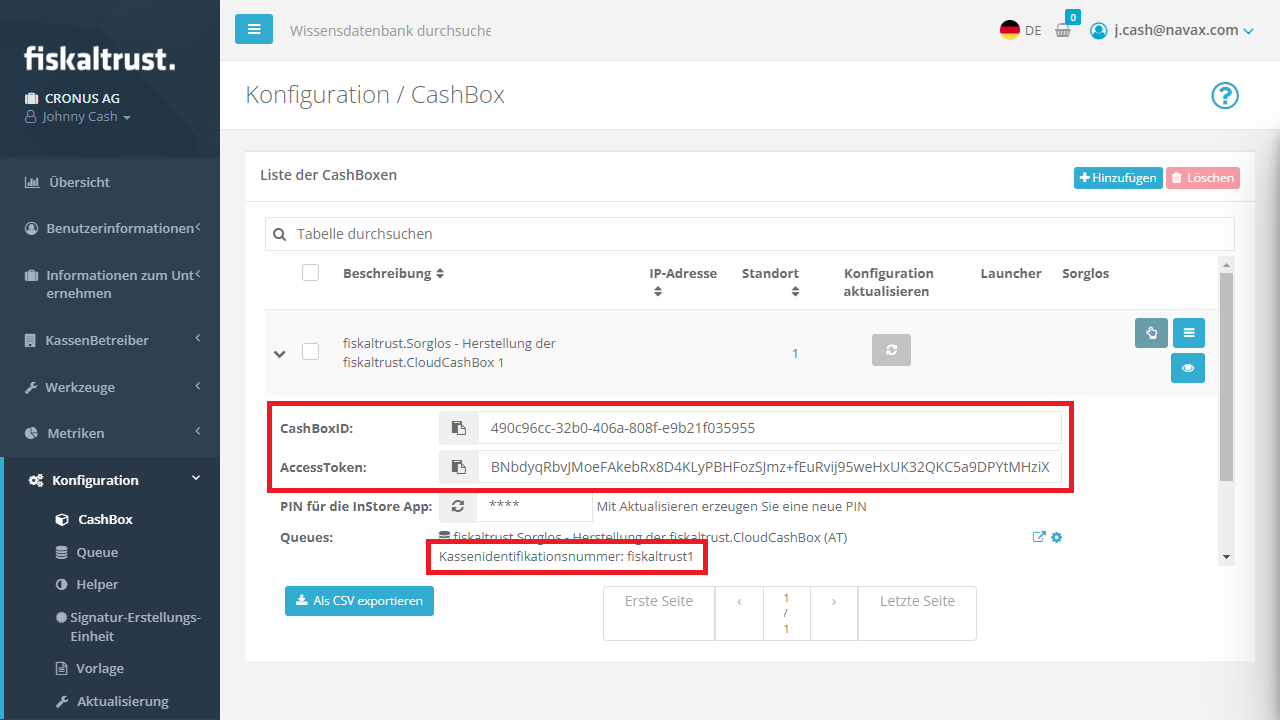Image resolution: width=1280 pixels, height=720 pixels.
Task: Click the Konfiguration gears icon
Action: [36, 480]
